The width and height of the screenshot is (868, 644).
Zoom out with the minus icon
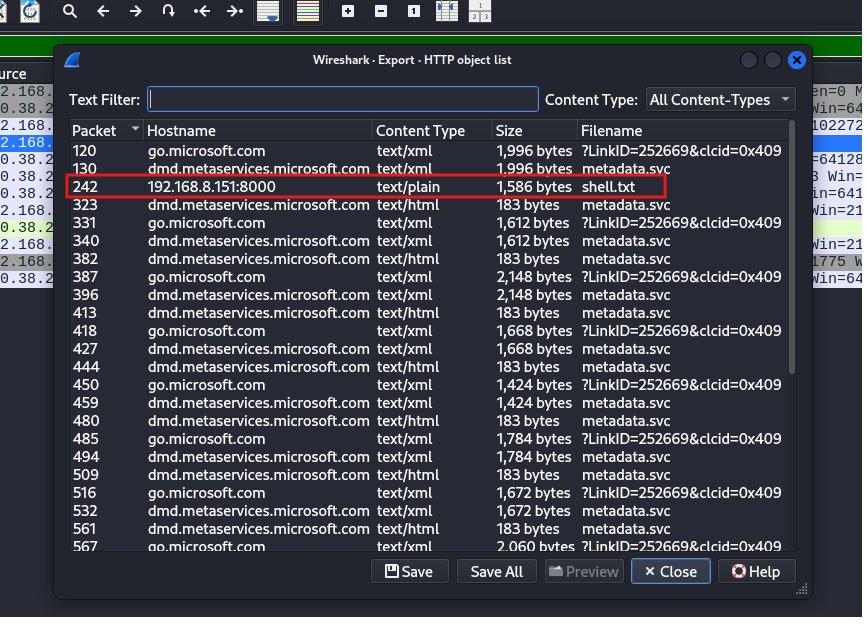(x=381, y=11)
